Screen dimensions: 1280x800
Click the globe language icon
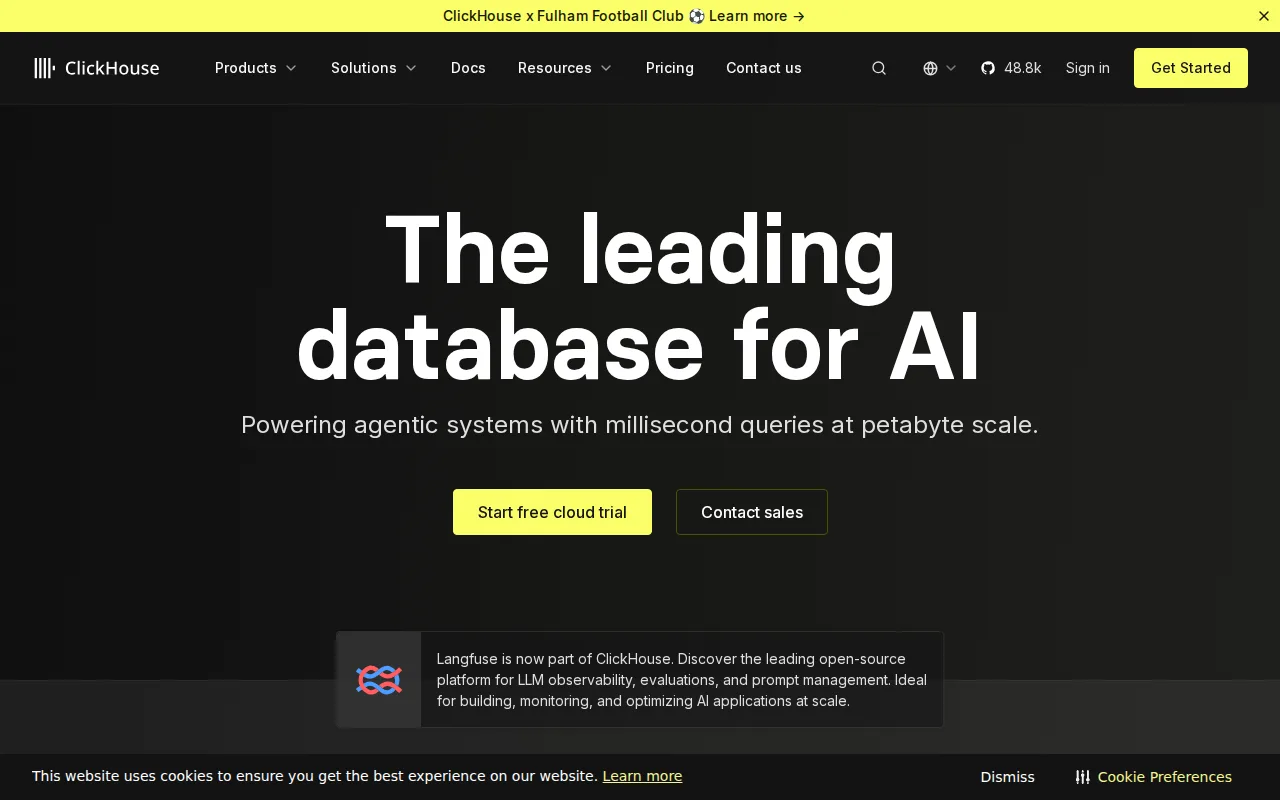(x=930, y=68)
